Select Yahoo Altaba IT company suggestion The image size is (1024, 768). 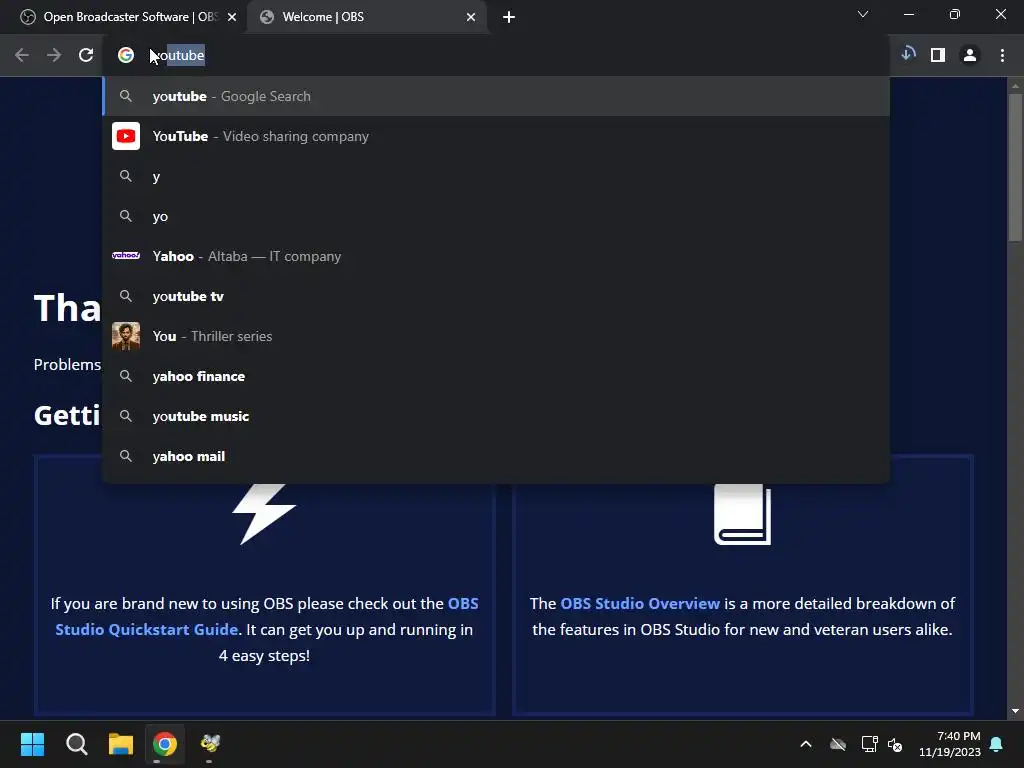496,256
